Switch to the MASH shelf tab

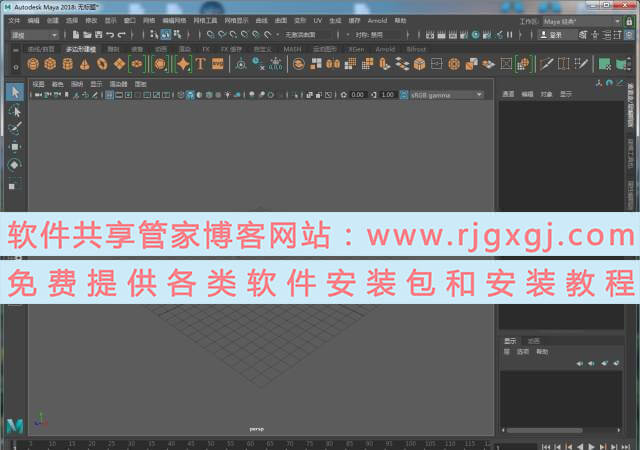pos(292,49)
